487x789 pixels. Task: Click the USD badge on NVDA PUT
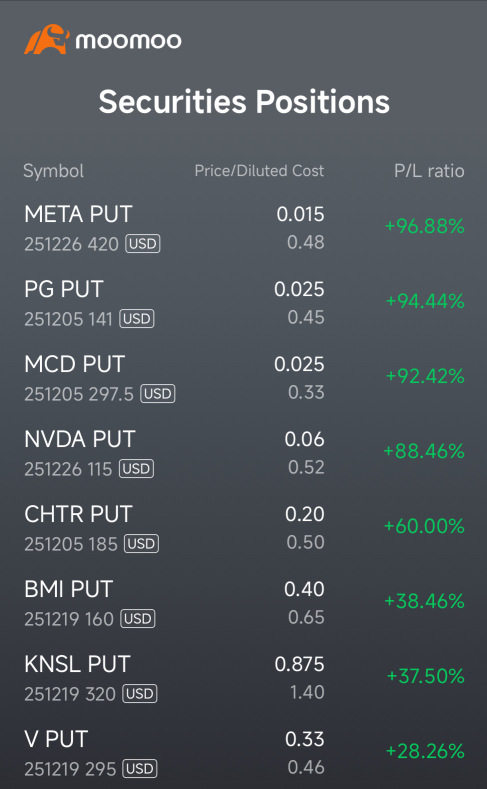coord(136,469)
